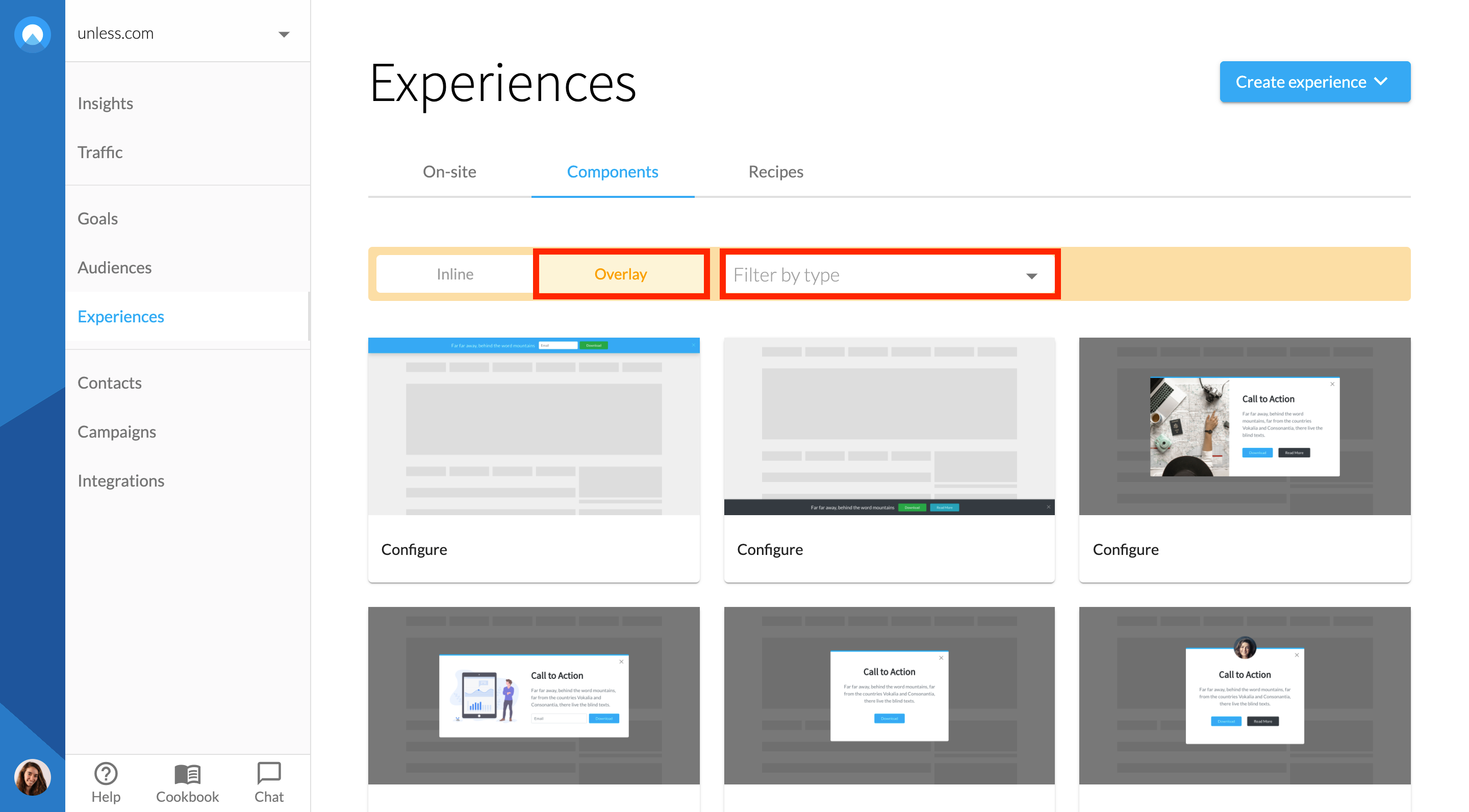Expand the unless.com site selector

pos(284,34)
